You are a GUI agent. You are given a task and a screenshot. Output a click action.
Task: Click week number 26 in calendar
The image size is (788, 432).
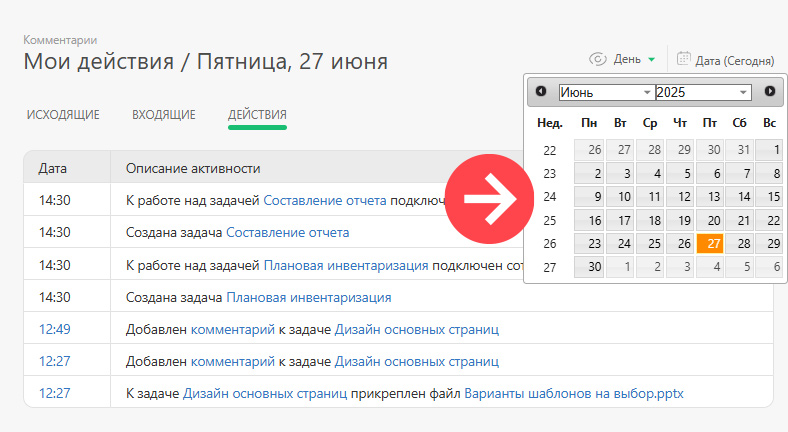coord(550,244)
